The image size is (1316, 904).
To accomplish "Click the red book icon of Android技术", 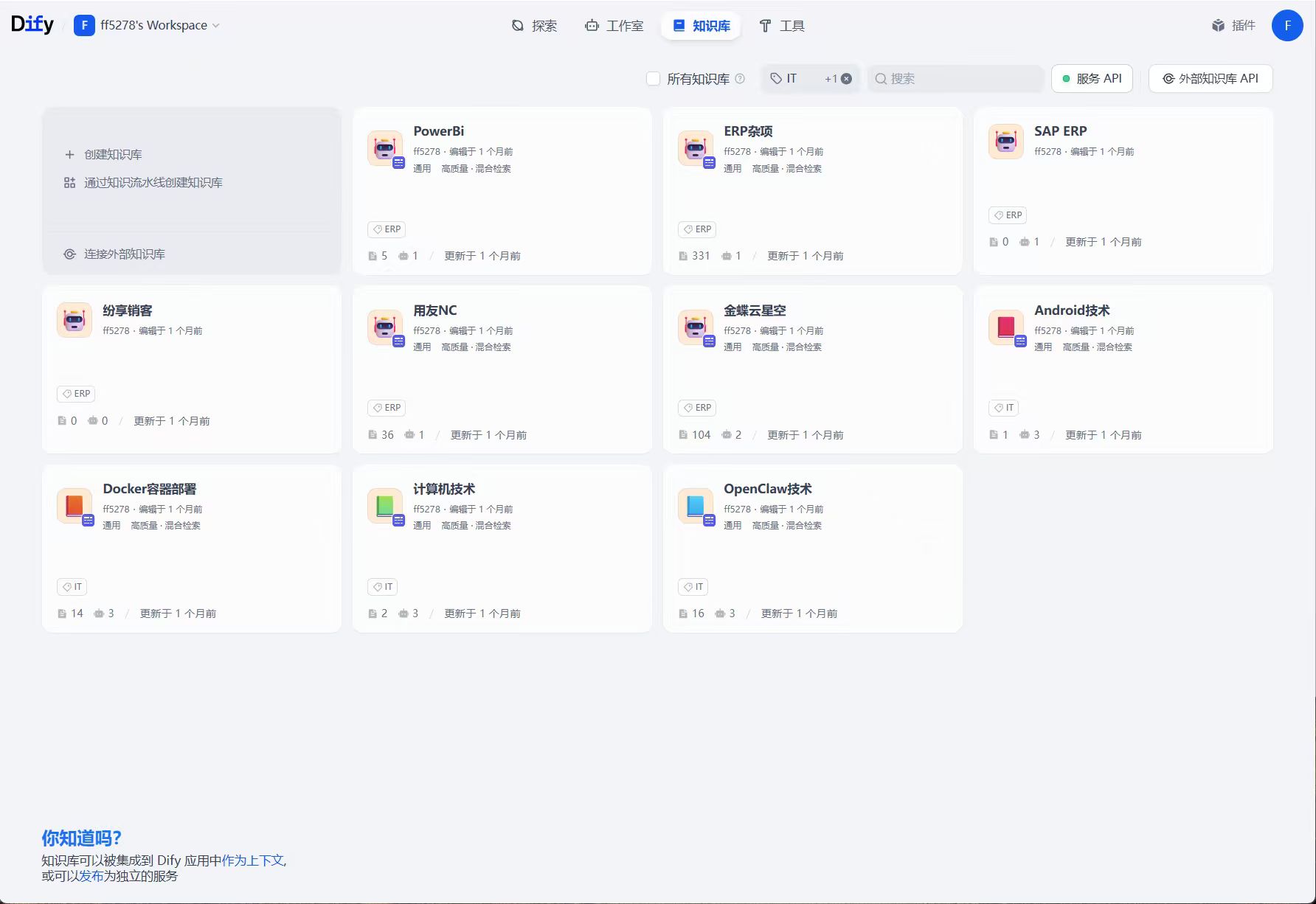I will (x=1006, y=327).
